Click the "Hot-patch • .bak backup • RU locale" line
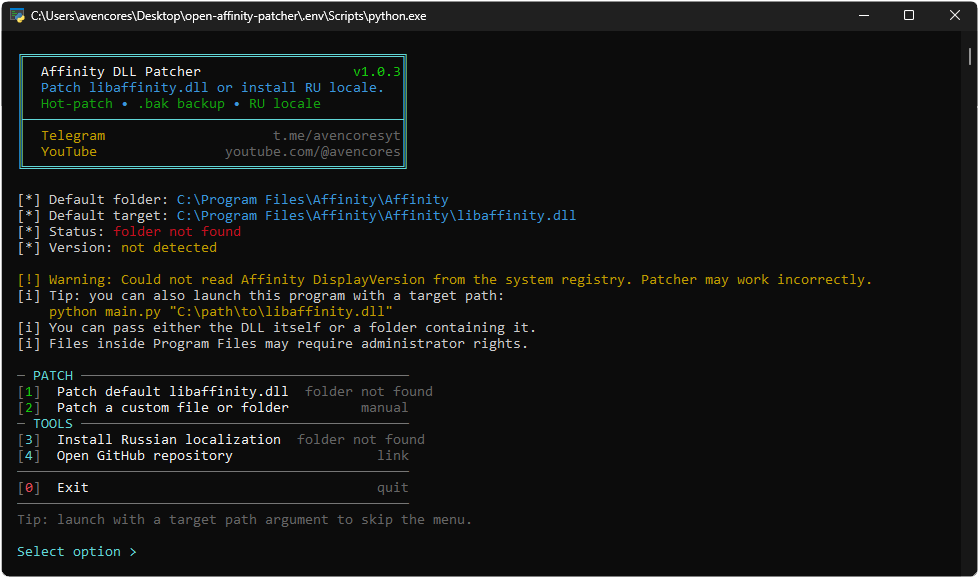979x578 pixels. point(180,104)
